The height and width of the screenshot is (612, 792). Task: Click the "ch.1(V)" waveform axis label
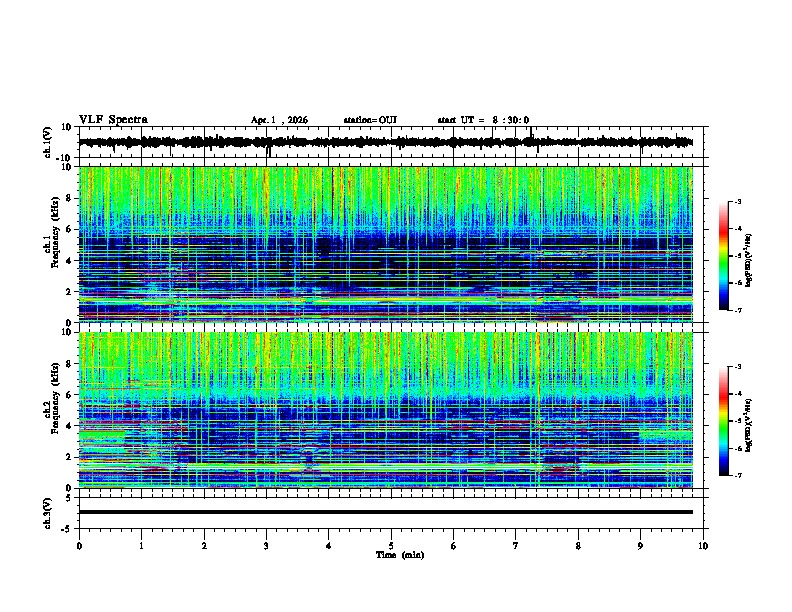pyautogui.click(x=48, y=142)
